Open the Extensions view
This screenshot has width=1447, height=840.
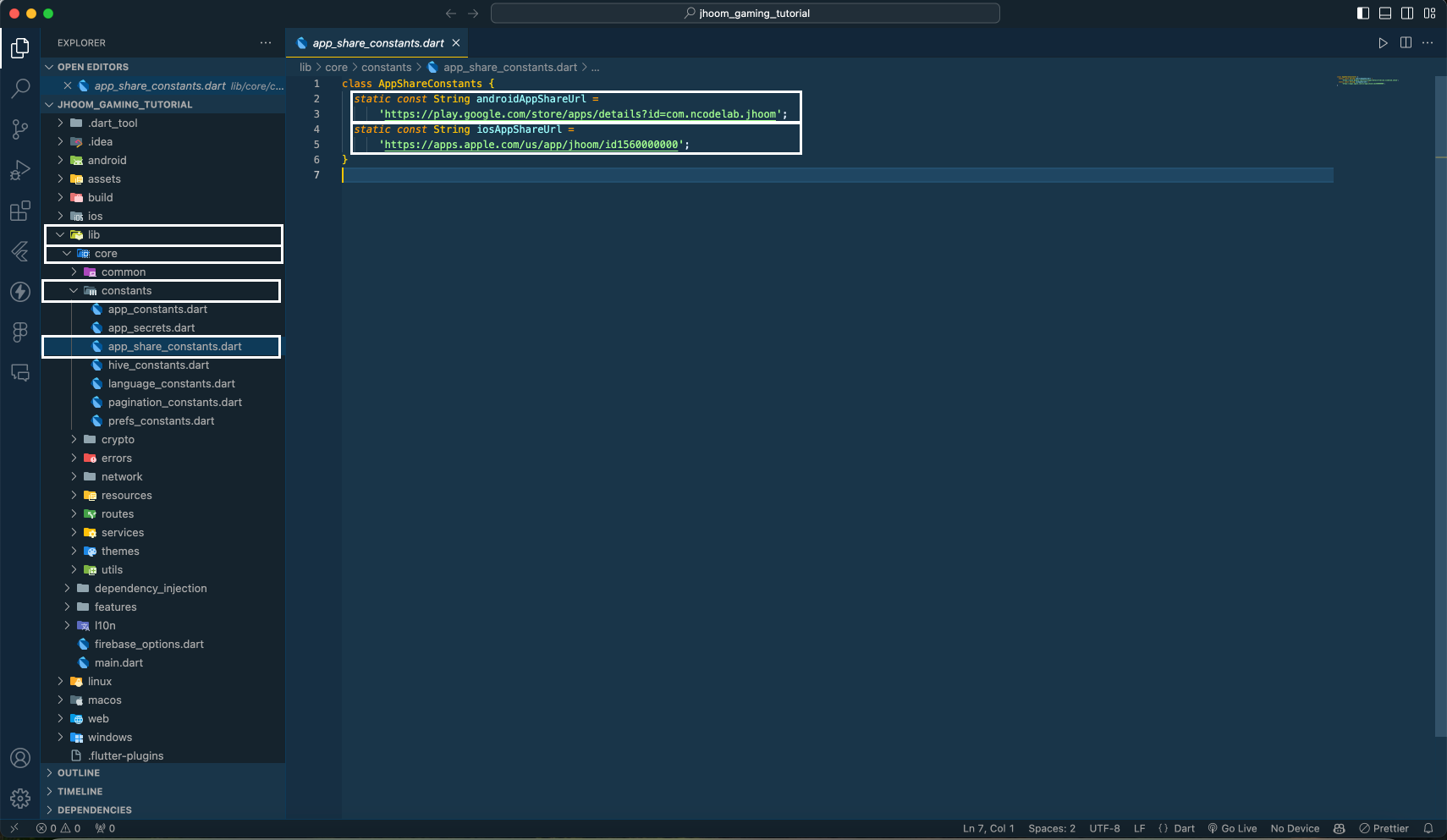pyautogui.click(x=20, y=211)
